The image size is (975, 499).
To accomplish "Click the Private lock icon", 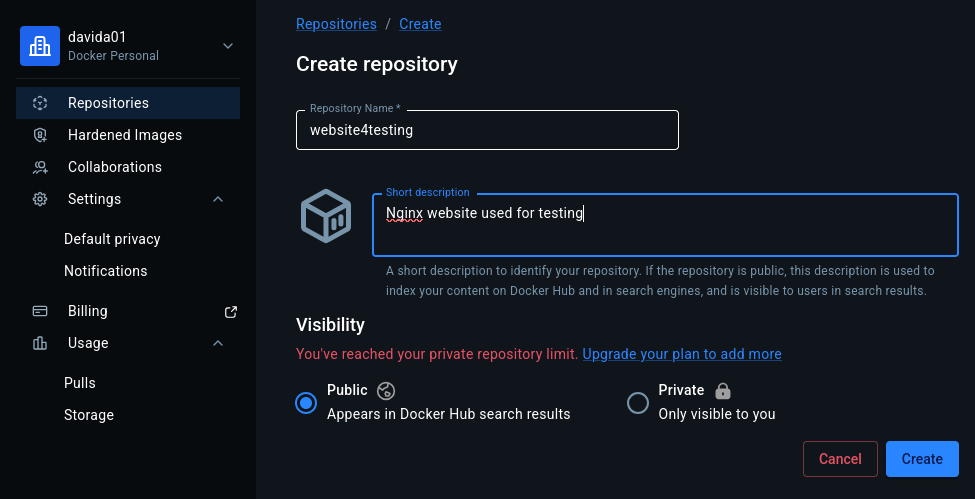I will [723, 391].
